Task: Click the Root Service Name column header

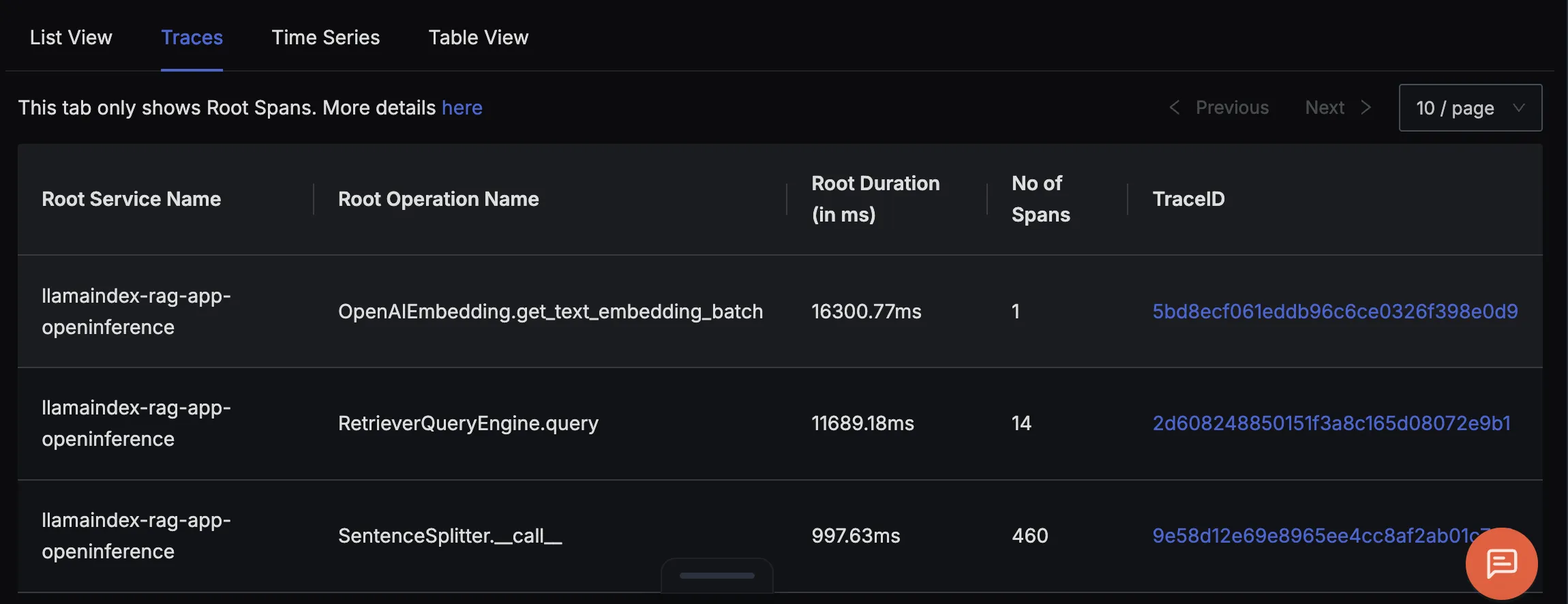Action: click(x=132, y=199)
